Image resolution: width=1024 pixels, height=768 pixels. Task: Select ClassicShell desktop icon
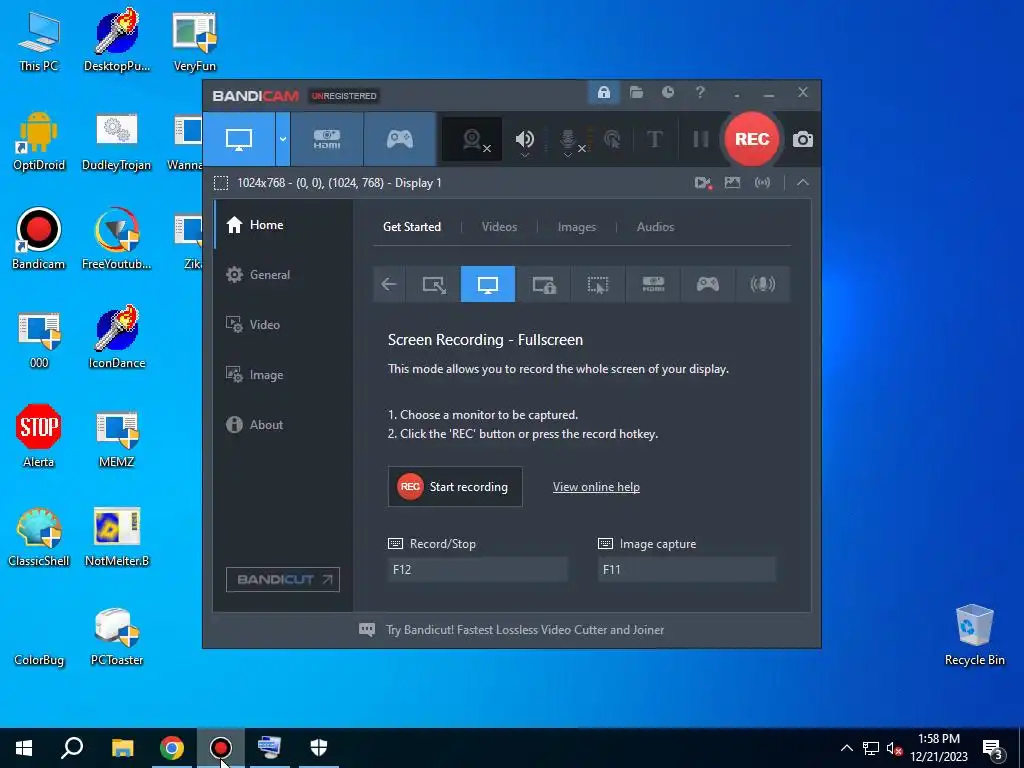pyautogui.click(x=39, y=537)
